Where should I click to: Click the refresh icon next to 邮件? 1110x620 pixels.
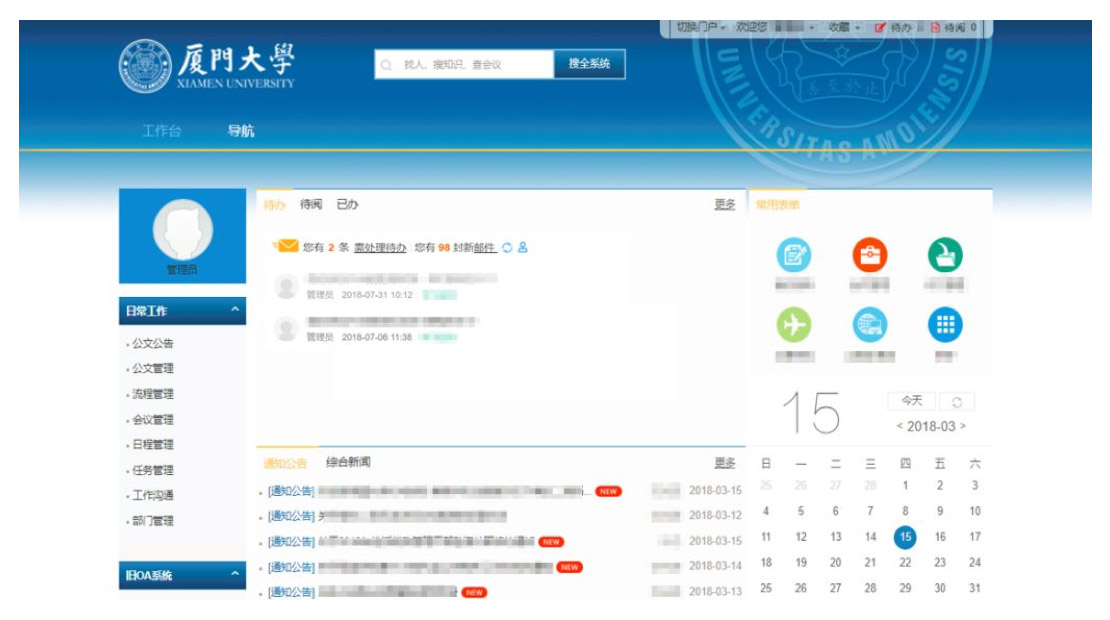507,248
